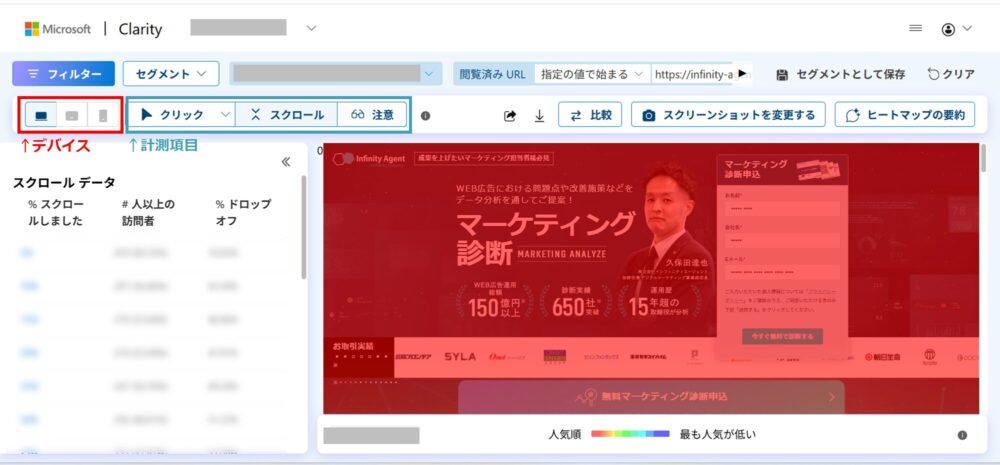
Task: Click the download heatmap icon
Action: click(x=540, y=115)
